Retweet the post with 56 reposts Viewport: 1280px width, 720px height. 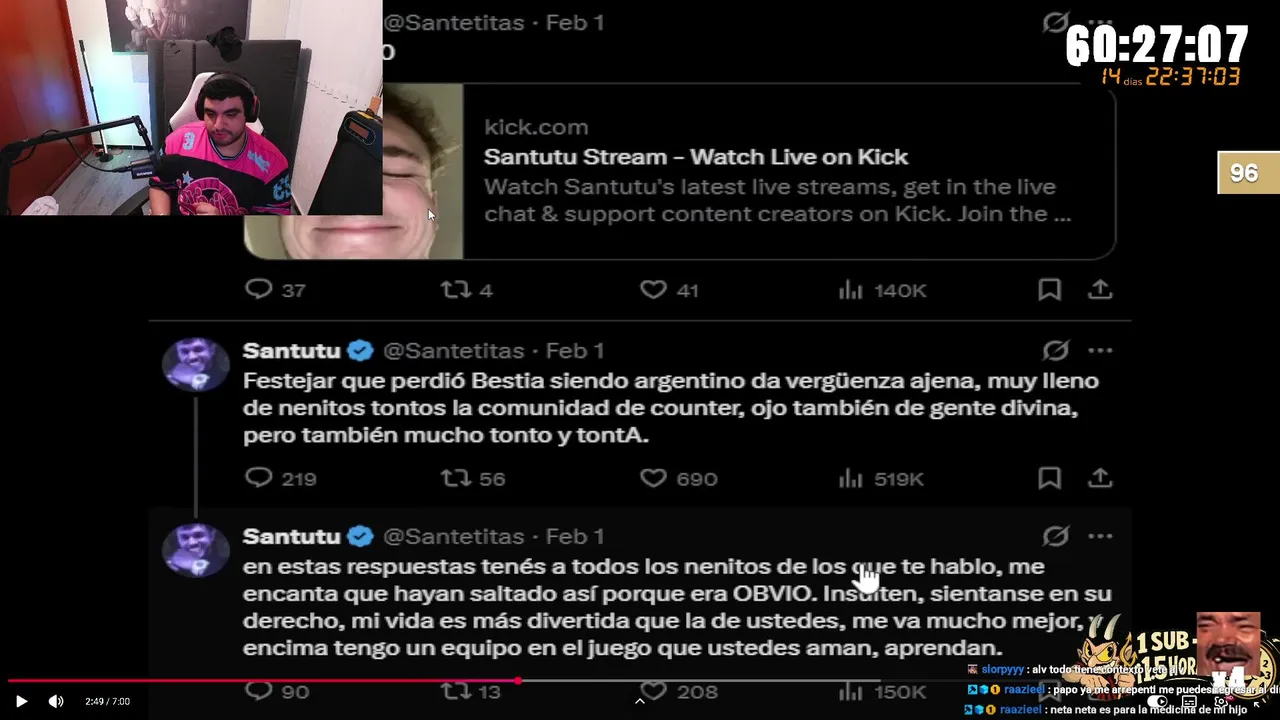click(456, 478)
